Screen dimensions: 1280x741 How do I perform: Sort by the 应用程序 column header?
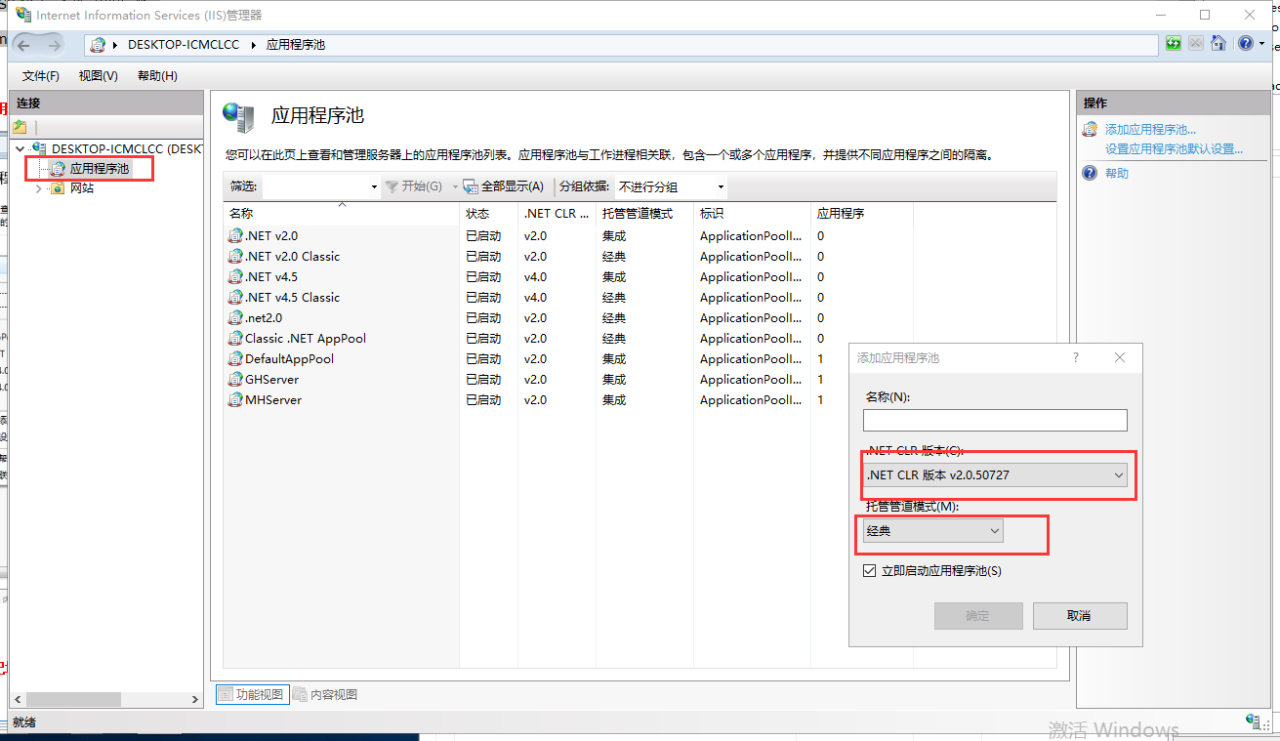[862, 214]
